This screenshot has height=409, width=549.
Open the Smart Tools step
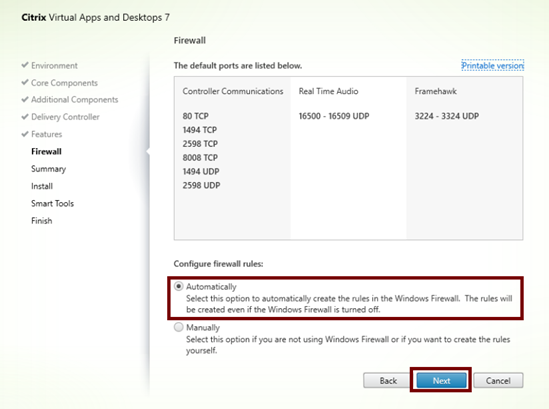coord(52,203)
